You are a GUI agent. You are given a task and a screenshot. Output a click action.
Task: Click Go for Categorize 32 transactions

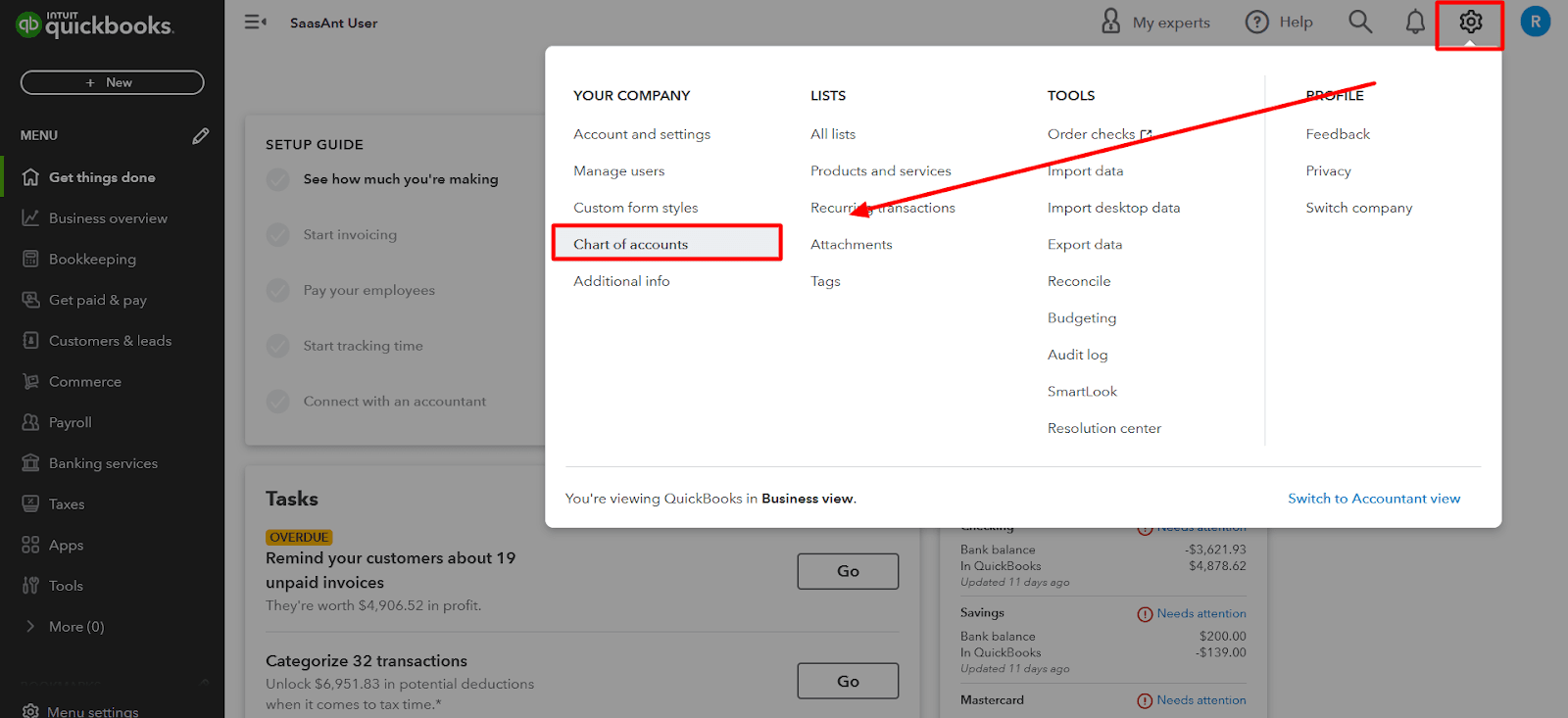(848, 681)
